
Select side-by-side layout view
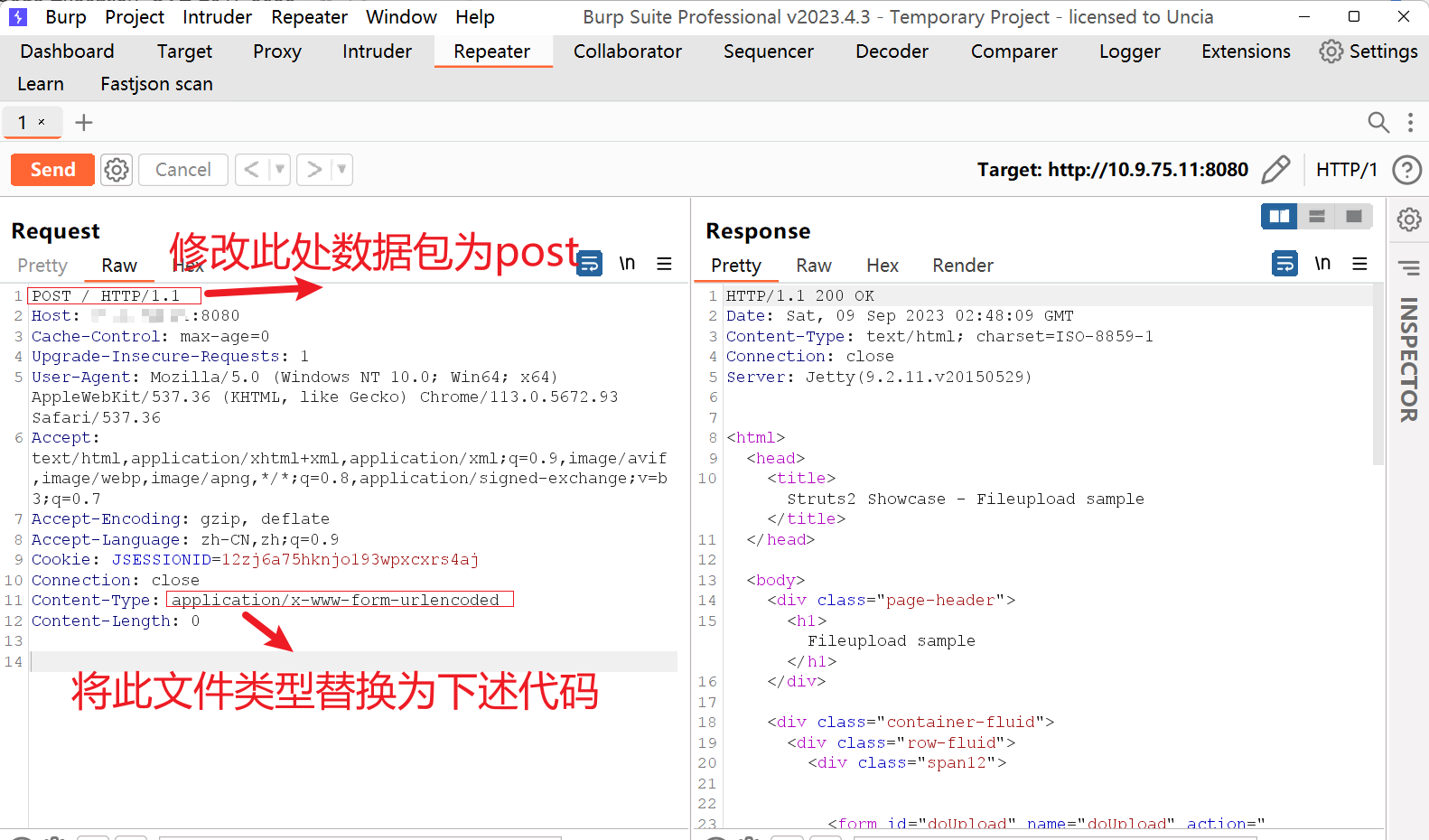coord(1279,216)
